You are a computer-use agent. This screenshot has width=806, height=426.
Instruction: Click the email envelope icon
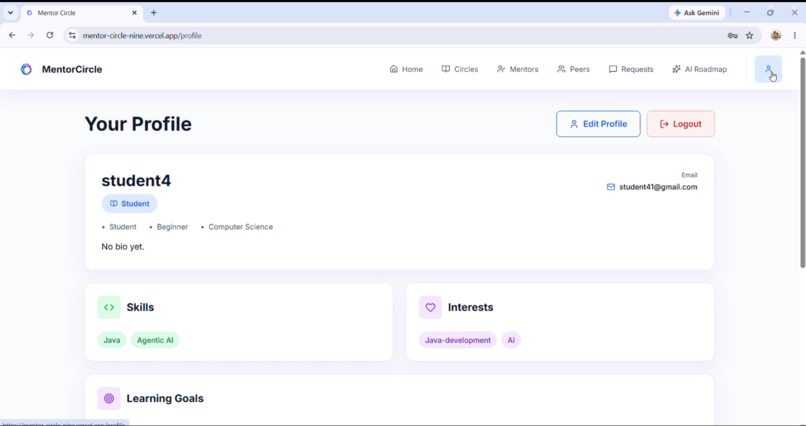point(611,187)
